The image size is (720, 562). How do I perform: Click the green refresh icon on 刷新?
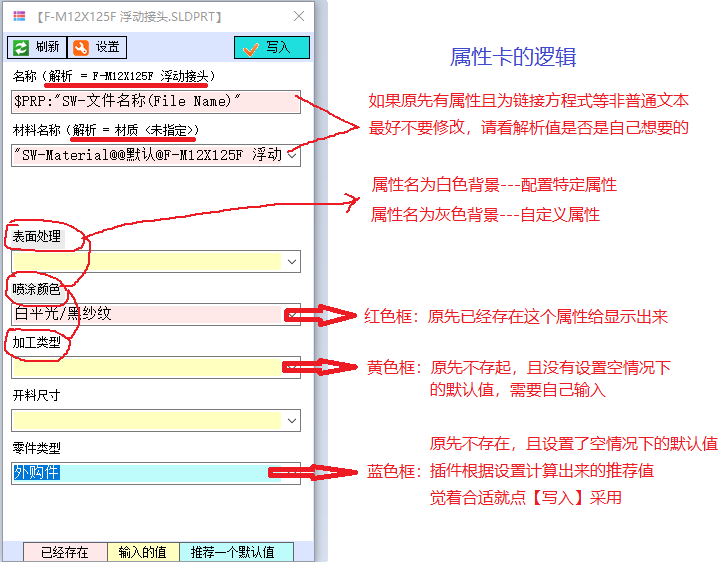[x=21, y=48]
